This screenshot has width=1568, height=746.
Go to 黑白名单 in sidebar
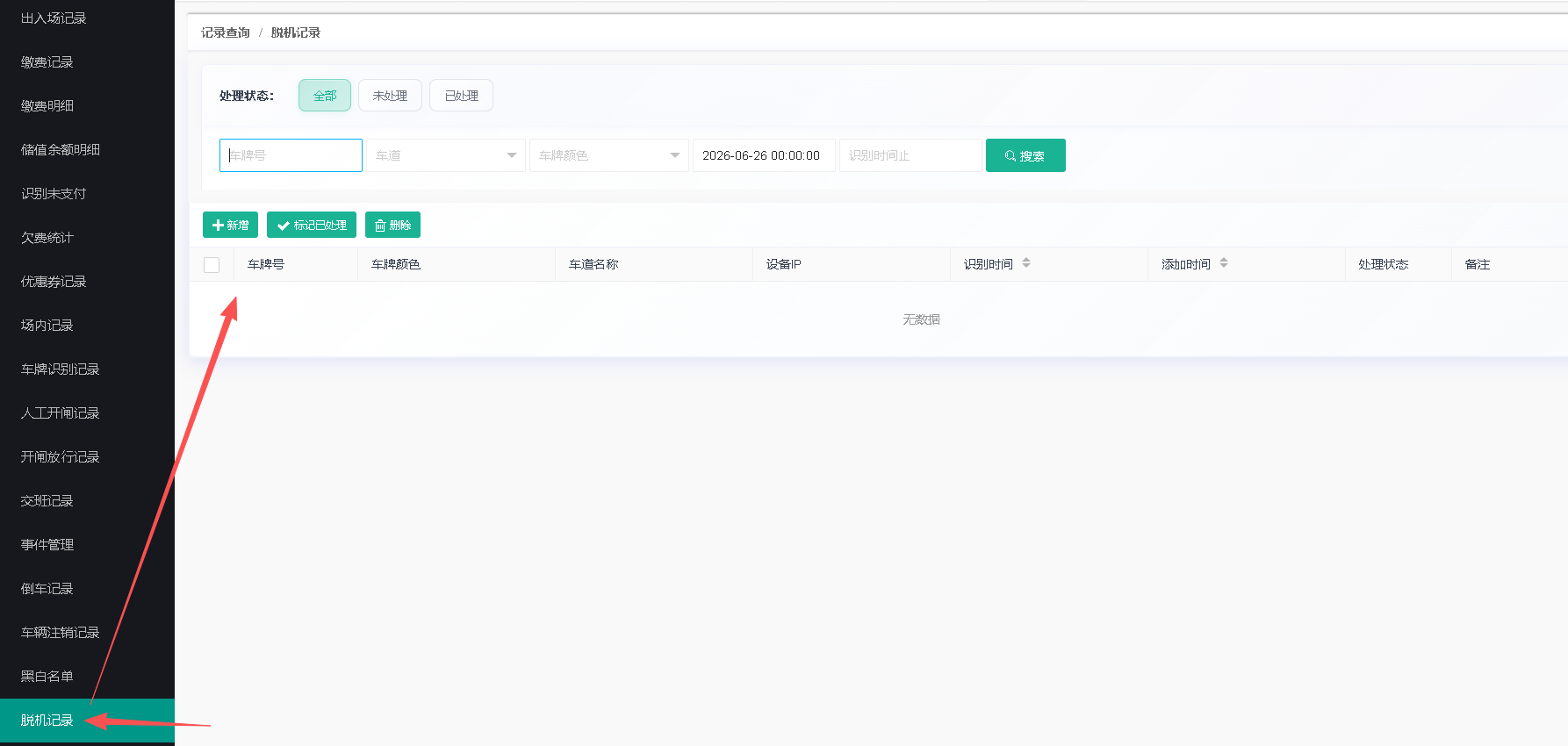click(x=47, y=677)
